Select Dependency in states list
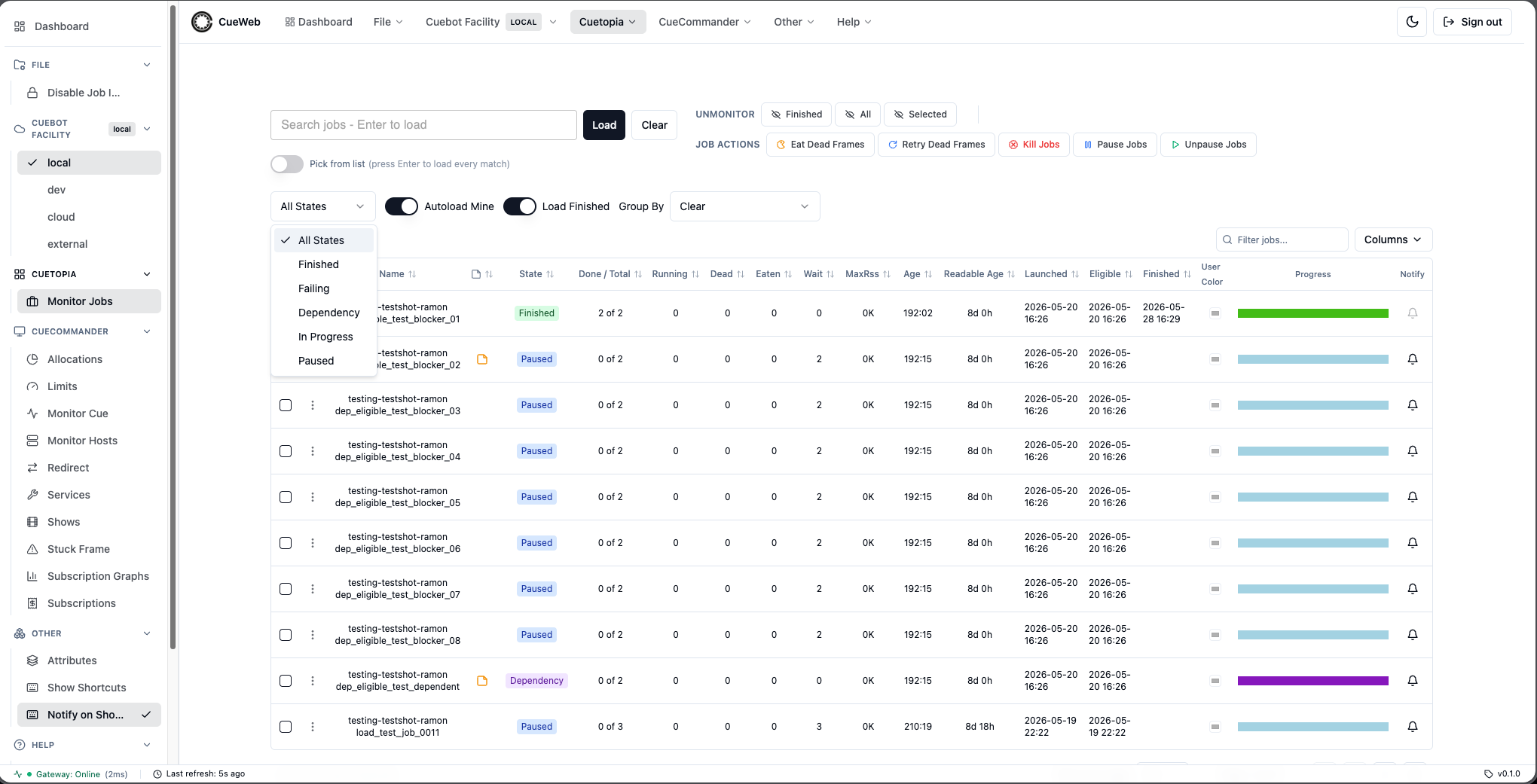The width and height of the screenshot is (1537, 784). (x=323, y=313)
